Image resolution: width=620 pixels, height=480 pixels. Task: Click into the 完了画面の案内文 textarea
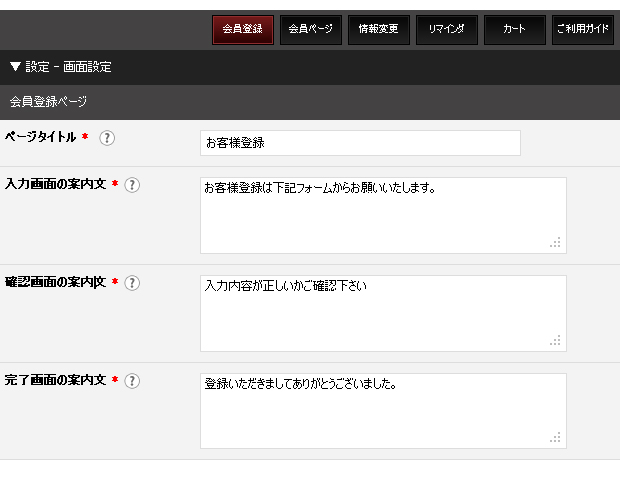point(383,411)
